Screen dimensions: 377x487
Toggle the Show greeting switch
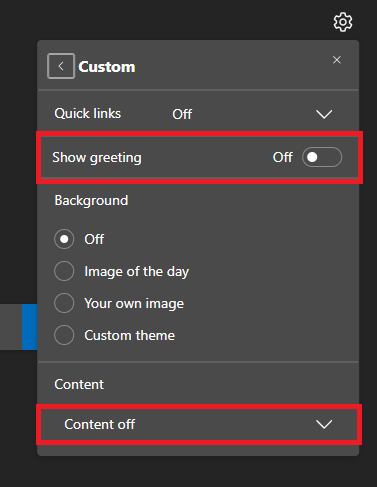coord(322,157)
